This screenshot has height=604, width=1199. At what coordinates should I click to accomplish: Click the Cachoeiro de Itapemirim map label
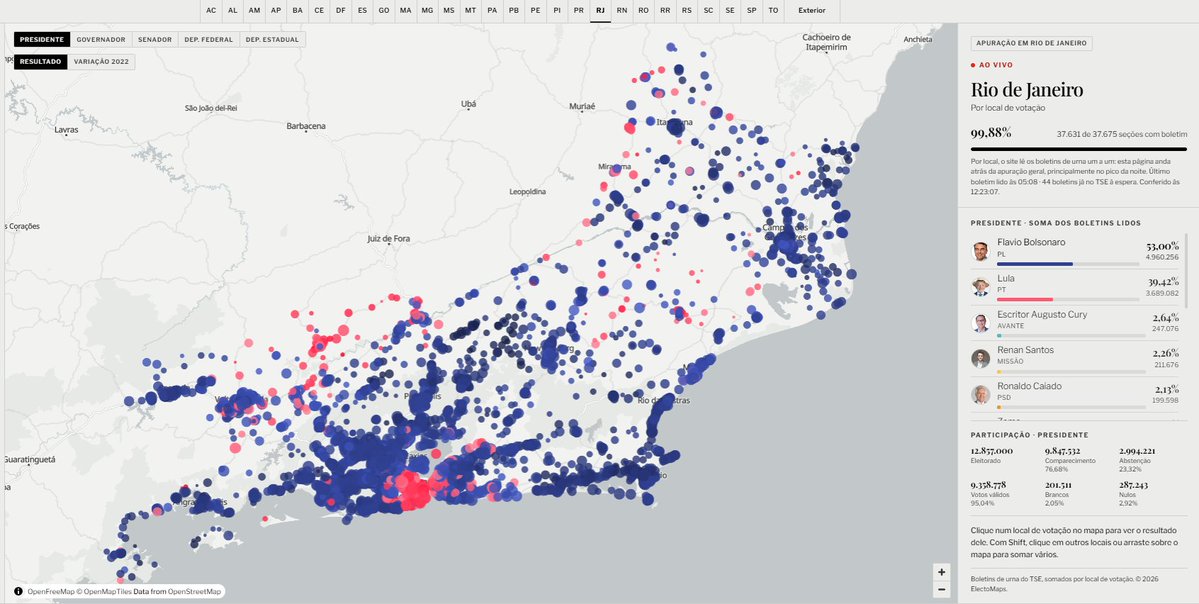[x=827, y=42]
